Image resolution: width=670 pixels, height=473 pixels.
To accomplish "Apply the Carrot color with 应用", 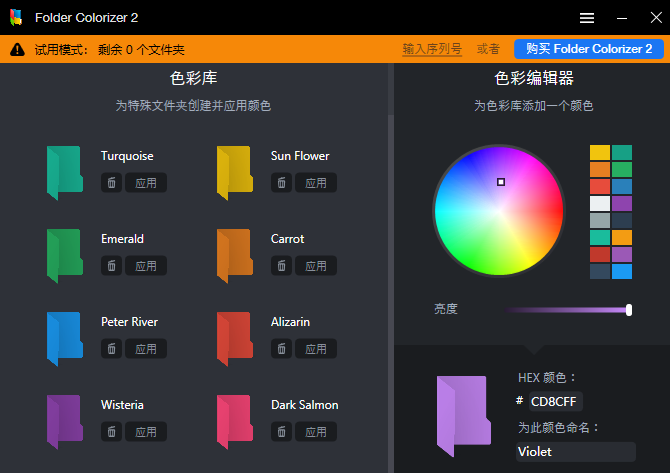I will coord(316,266).
